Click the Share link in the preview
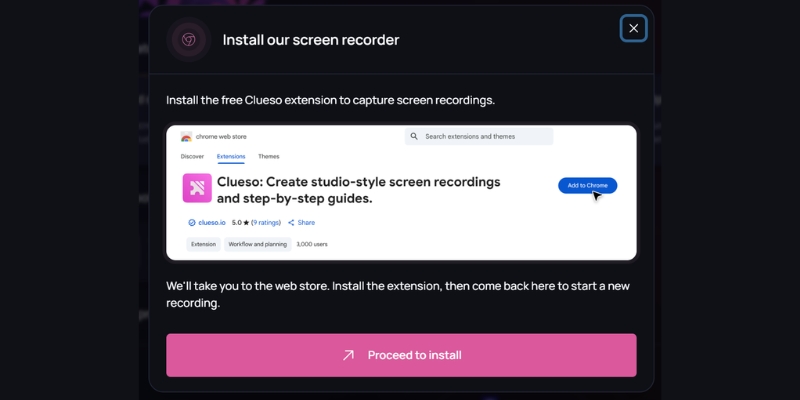The image size is (800, 400). pos(306,222)
